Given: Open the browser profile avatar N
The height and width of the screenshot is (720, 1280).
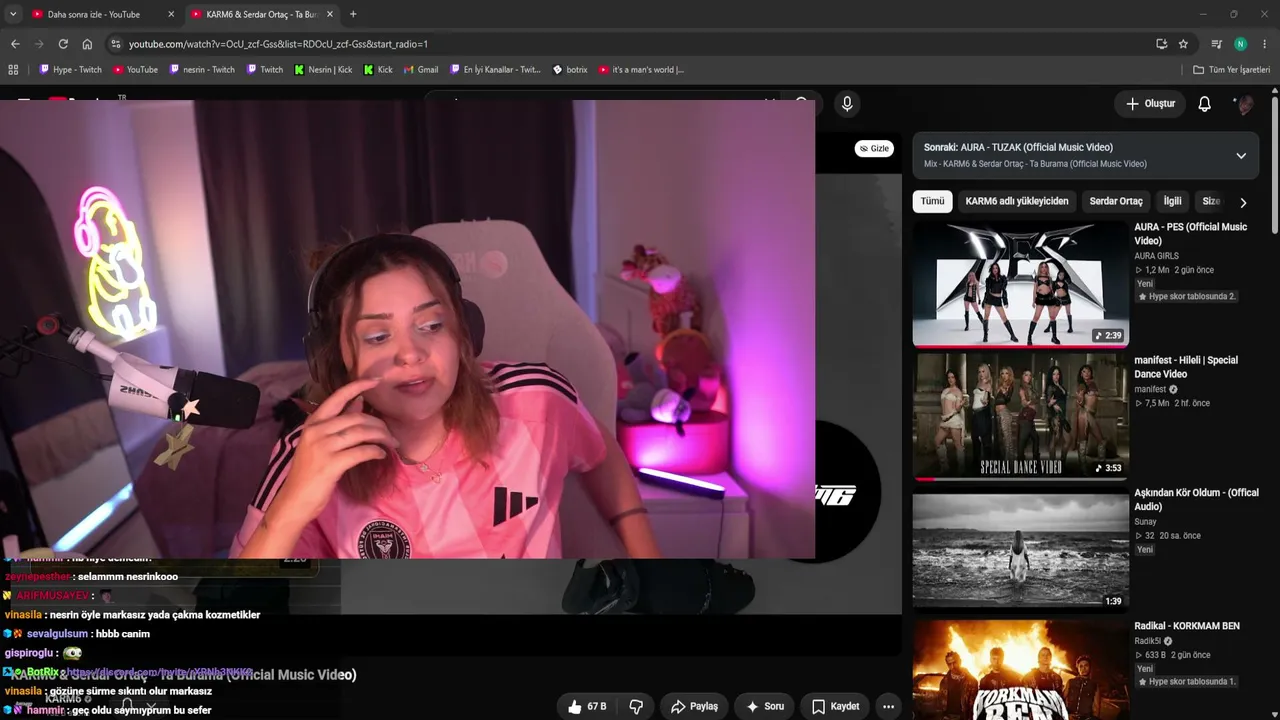Looking at the screenshot, I should [x=1240, y=44].
